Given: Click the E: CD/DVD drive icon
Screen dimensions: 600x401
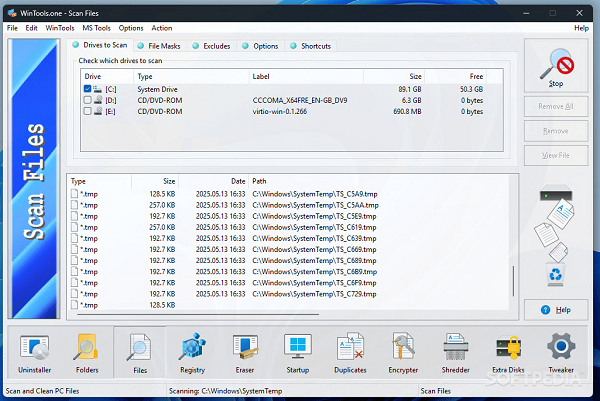Looking at the screenshot, I should click(x=98, y=111).
